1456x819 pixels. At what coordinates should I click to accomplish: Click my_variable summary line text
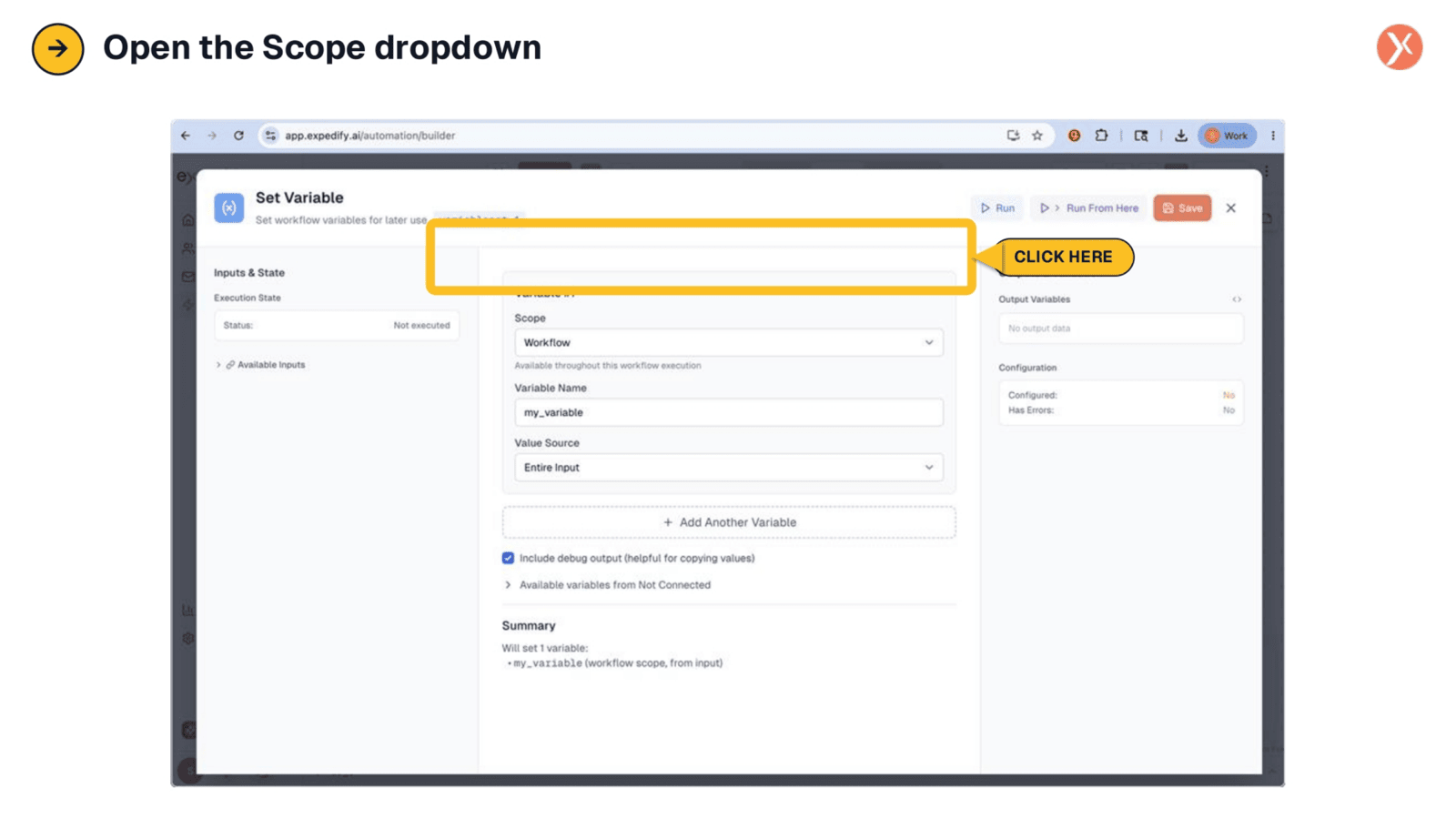click(617, 663)
